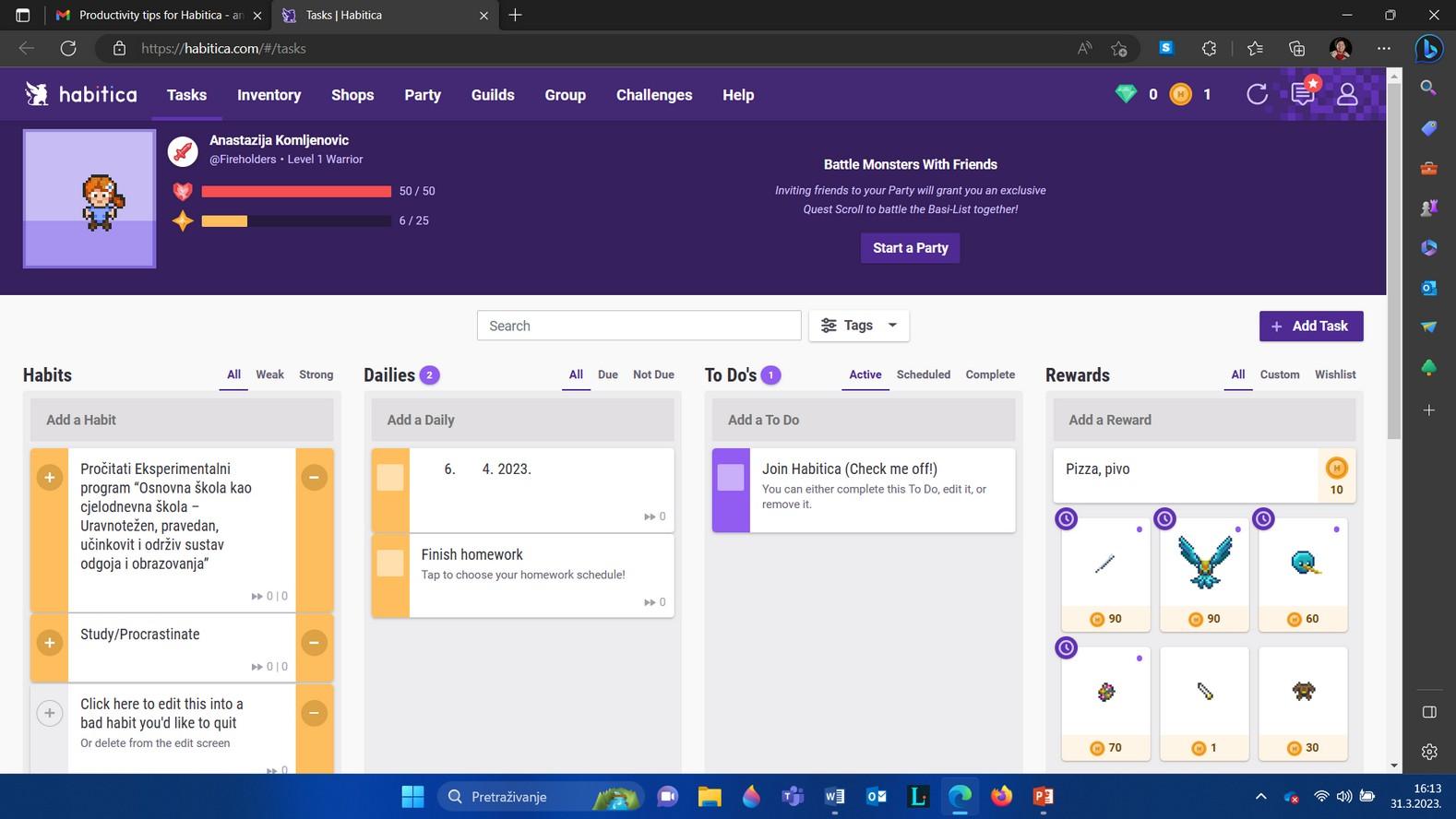Viewport: 1456px width, 819px height.
Task: Open the browser Settings and more menu
Action: (1383, 48)
